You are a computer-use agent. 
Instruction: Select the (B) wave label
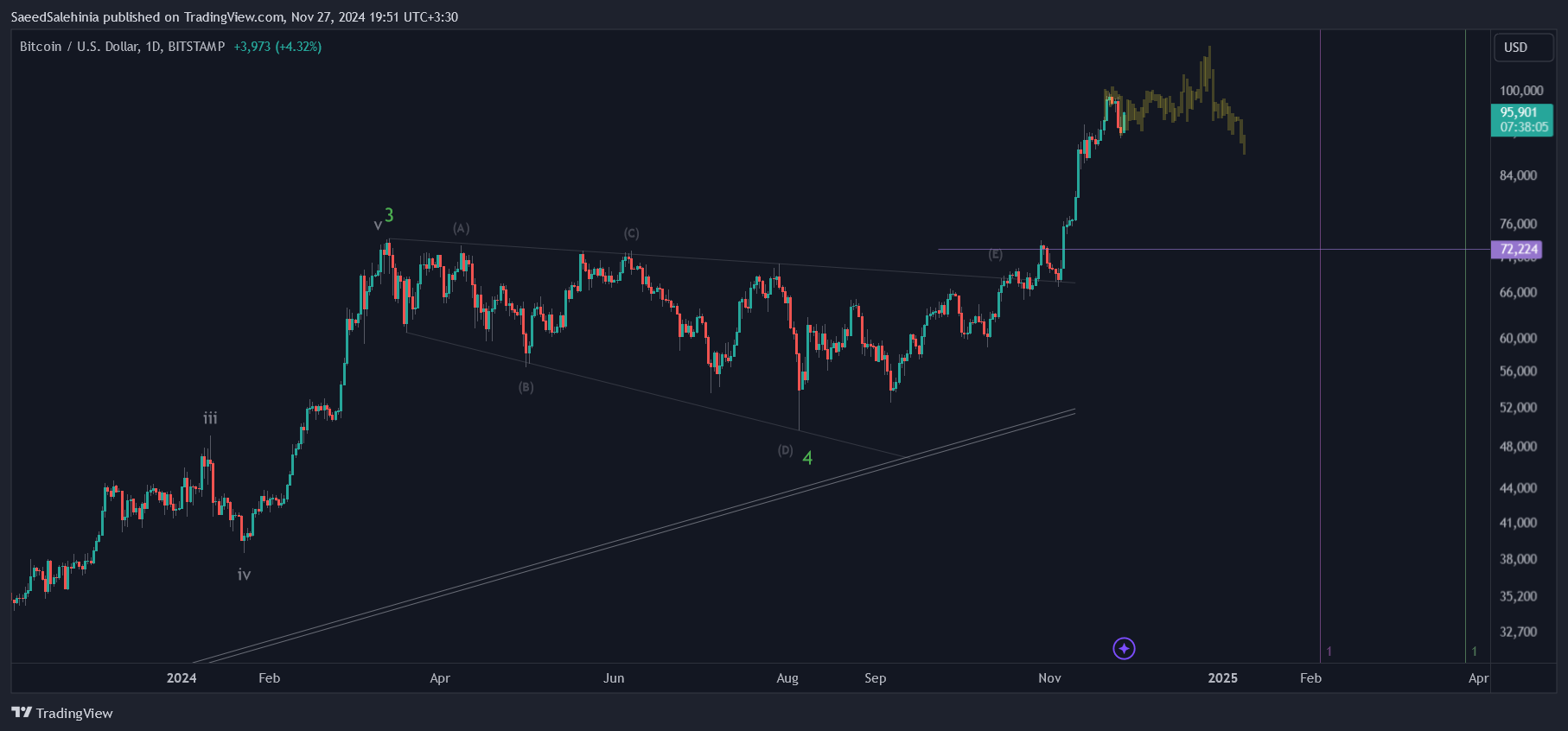[x=526, y=387]
